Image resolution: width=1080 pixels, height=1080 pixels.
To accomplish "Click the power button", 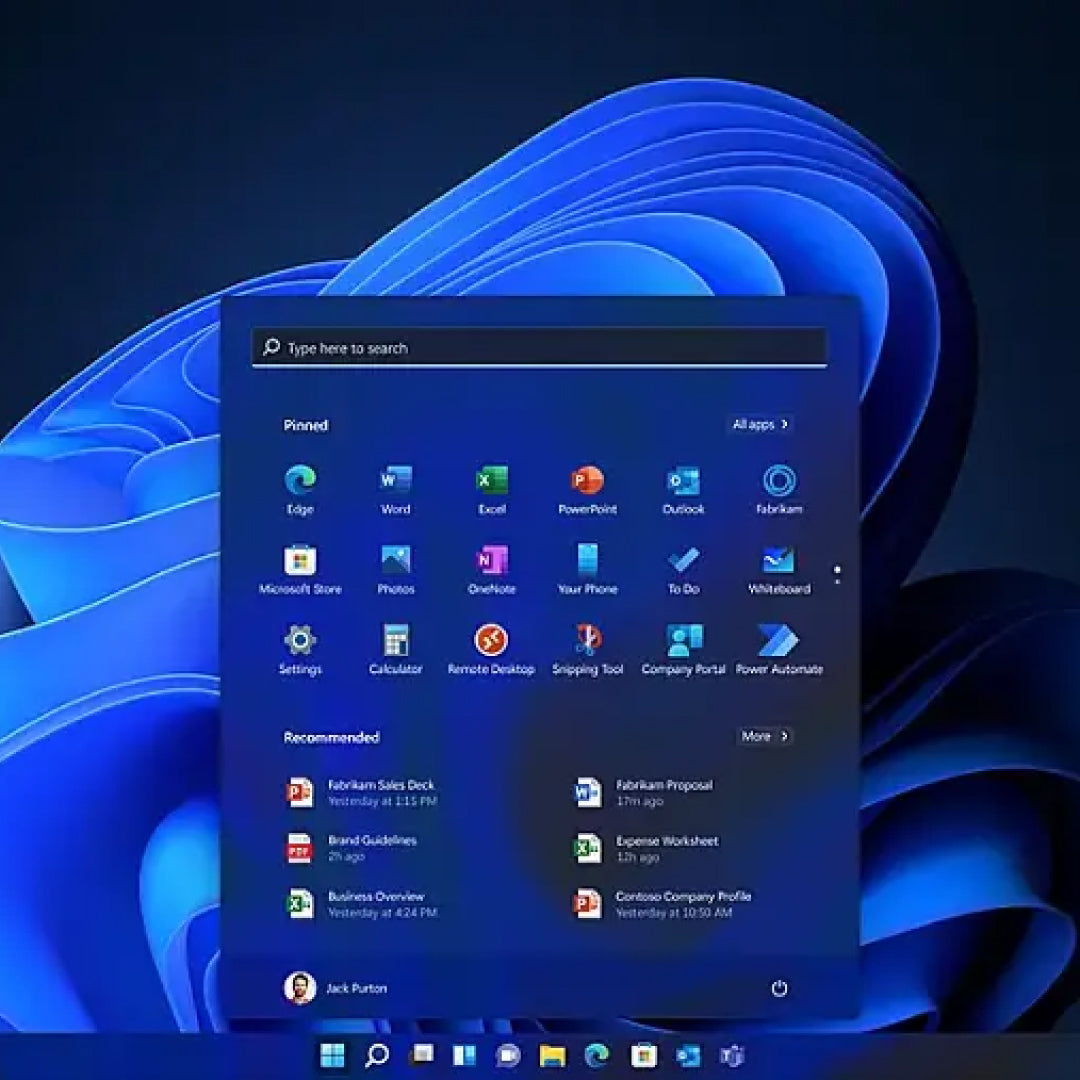I will [x=779, y=988].
